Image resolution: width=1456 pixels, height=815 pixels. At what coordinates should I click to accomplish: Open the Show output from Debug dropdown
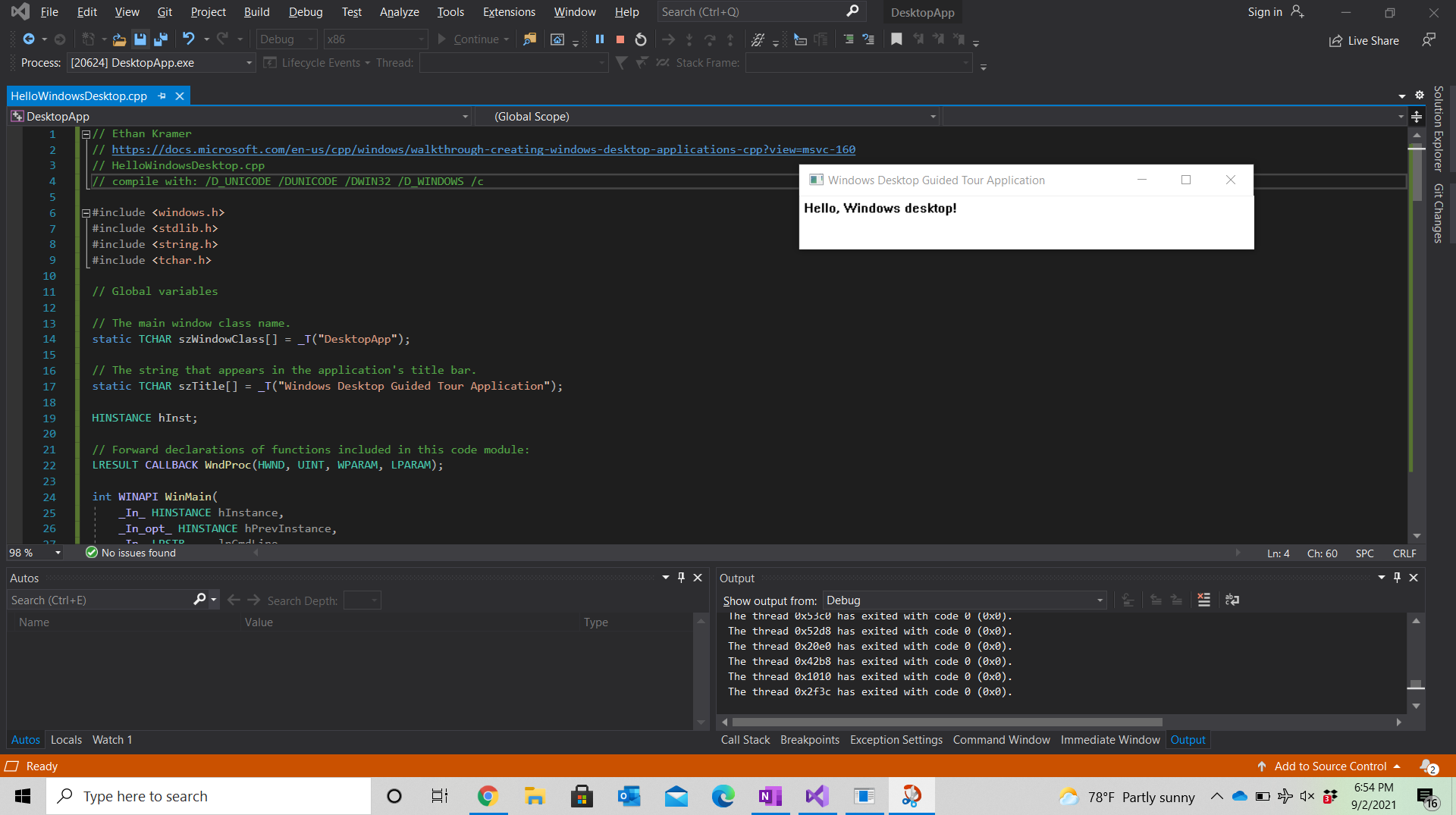click(1099, 600)
